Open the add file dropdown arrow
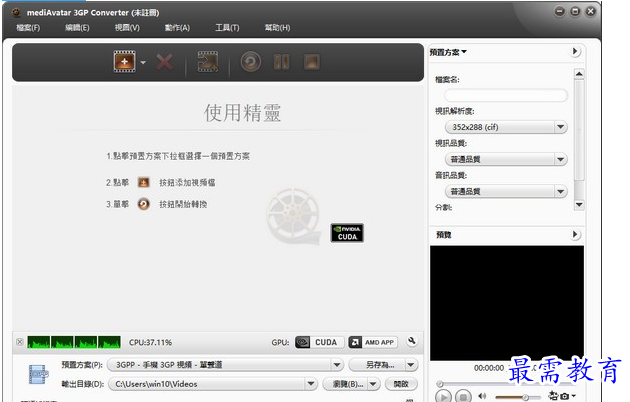The width and height of the screenshot is (630, 402). [x=143, y=62]
